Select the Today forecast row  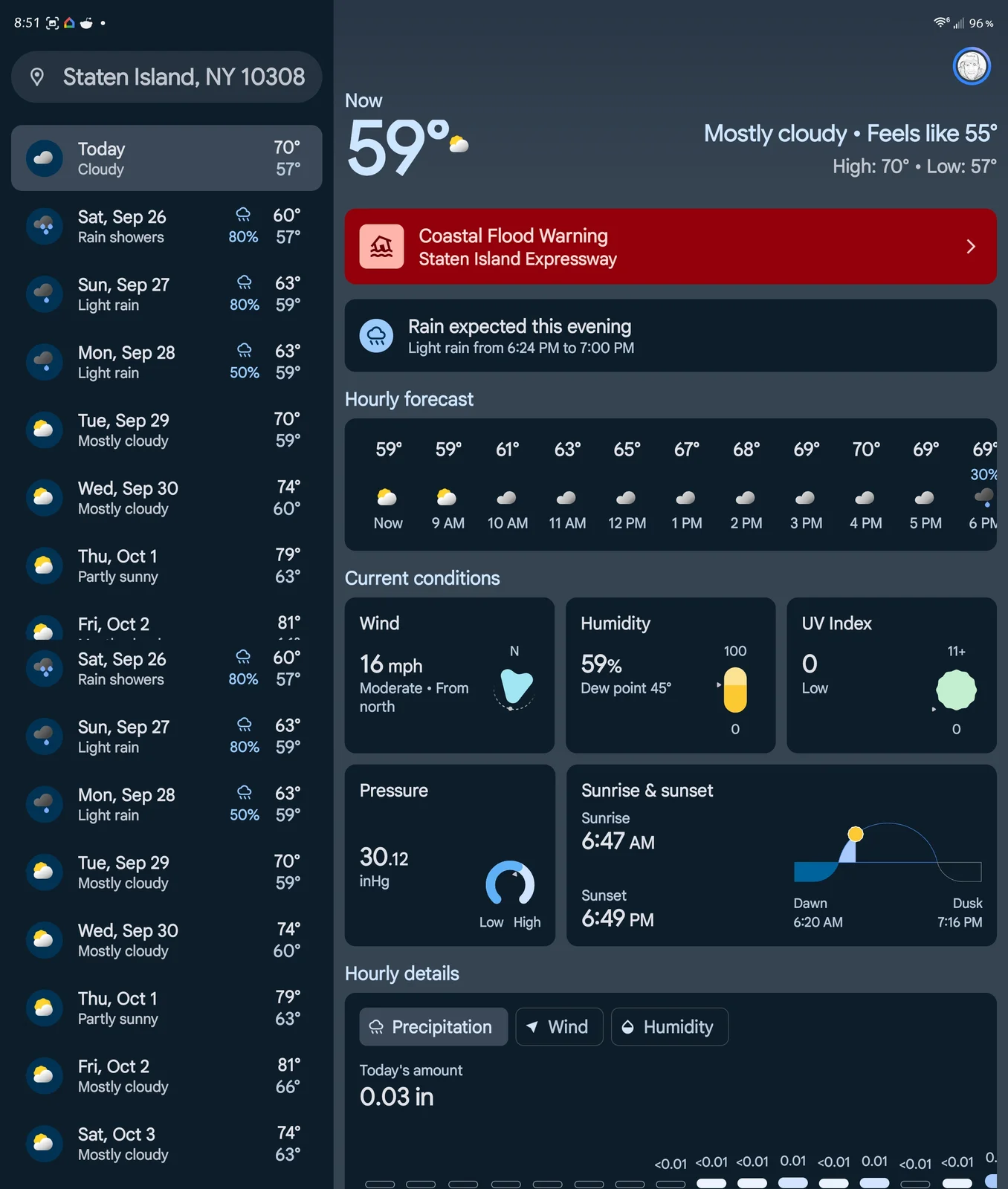point(167,158)
